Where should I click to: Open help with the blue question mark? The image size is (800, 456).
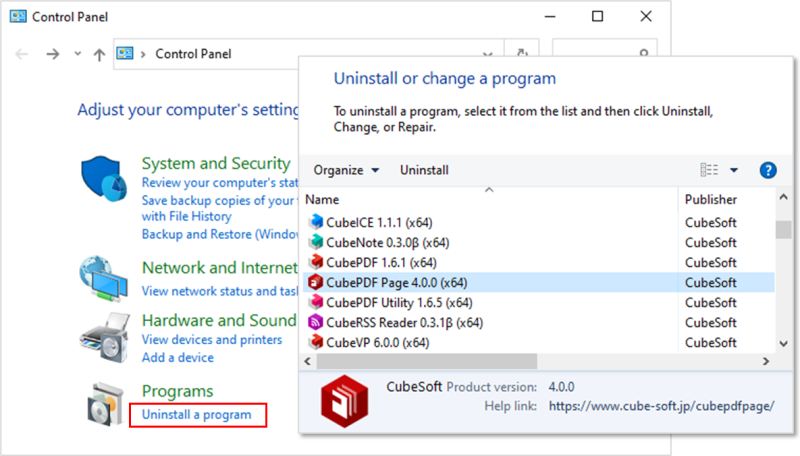point(768,170)
